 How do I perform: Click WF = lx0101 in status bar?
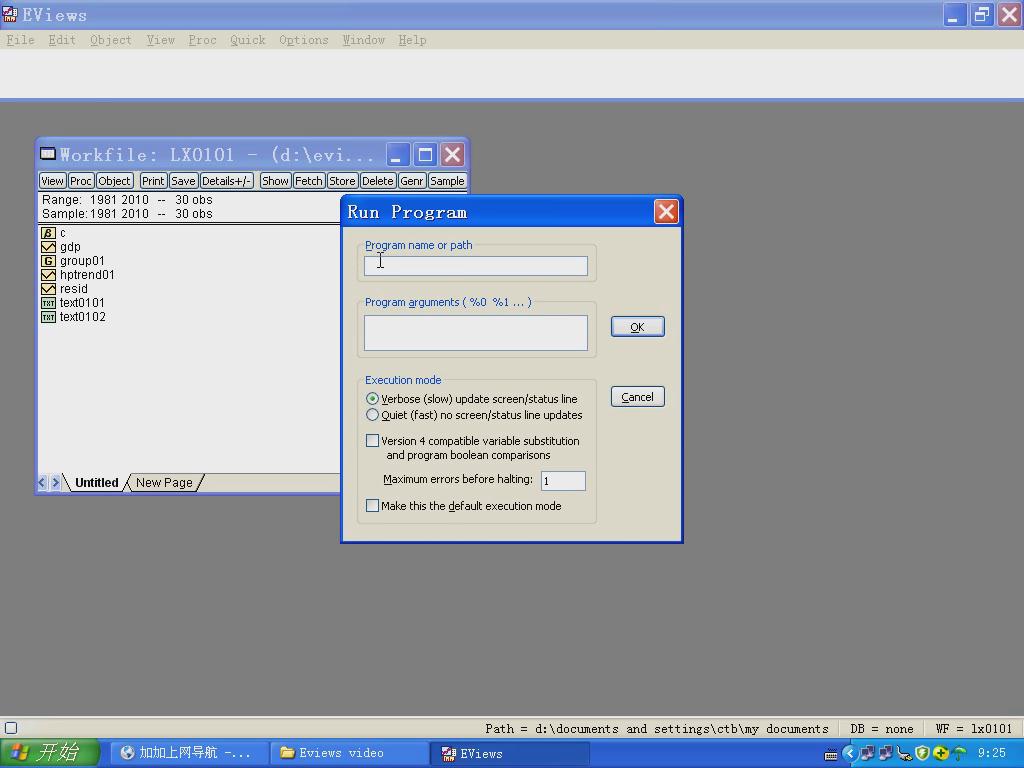pos(973,728)
